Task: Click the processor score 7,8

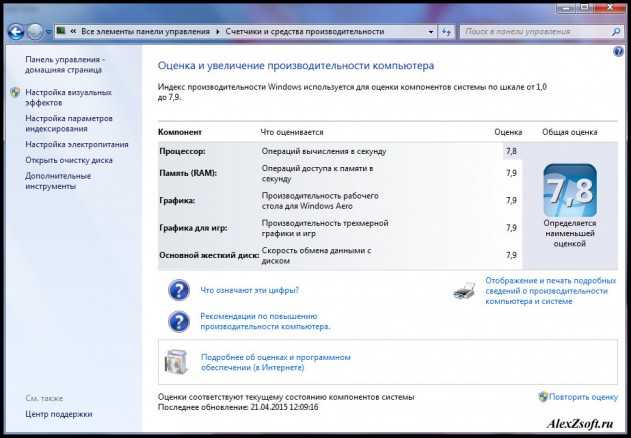Action: pos(511,151)
